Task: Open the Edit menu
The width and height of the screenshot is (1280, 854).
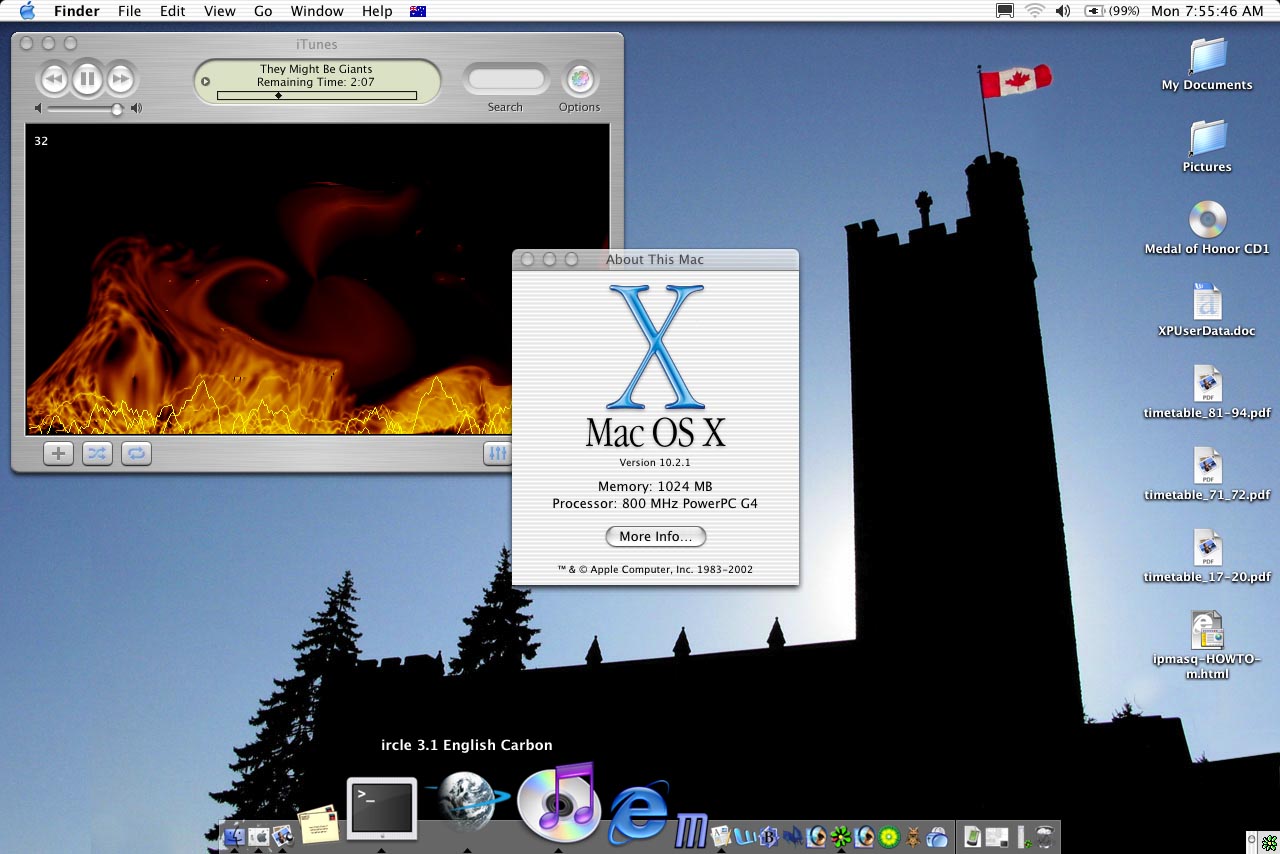Action: [173, 11]
